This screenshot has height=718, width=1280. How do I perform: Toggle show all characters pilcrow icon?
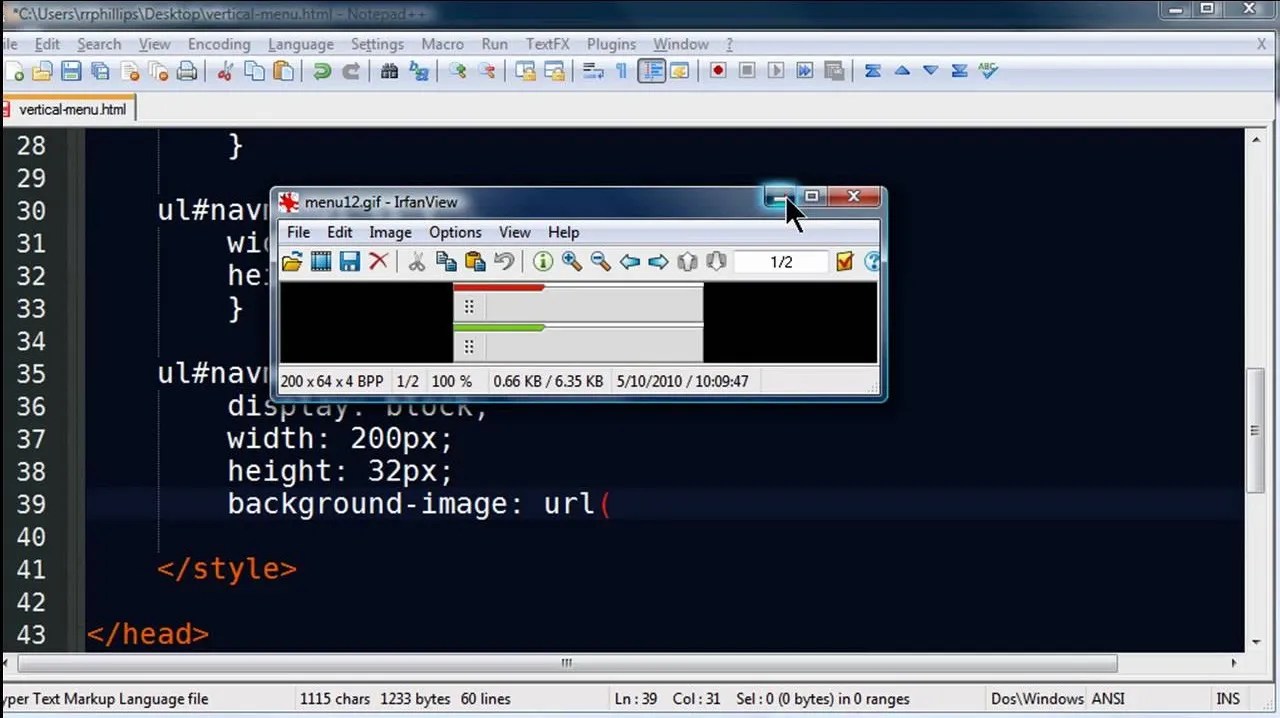tap(621, 71)
